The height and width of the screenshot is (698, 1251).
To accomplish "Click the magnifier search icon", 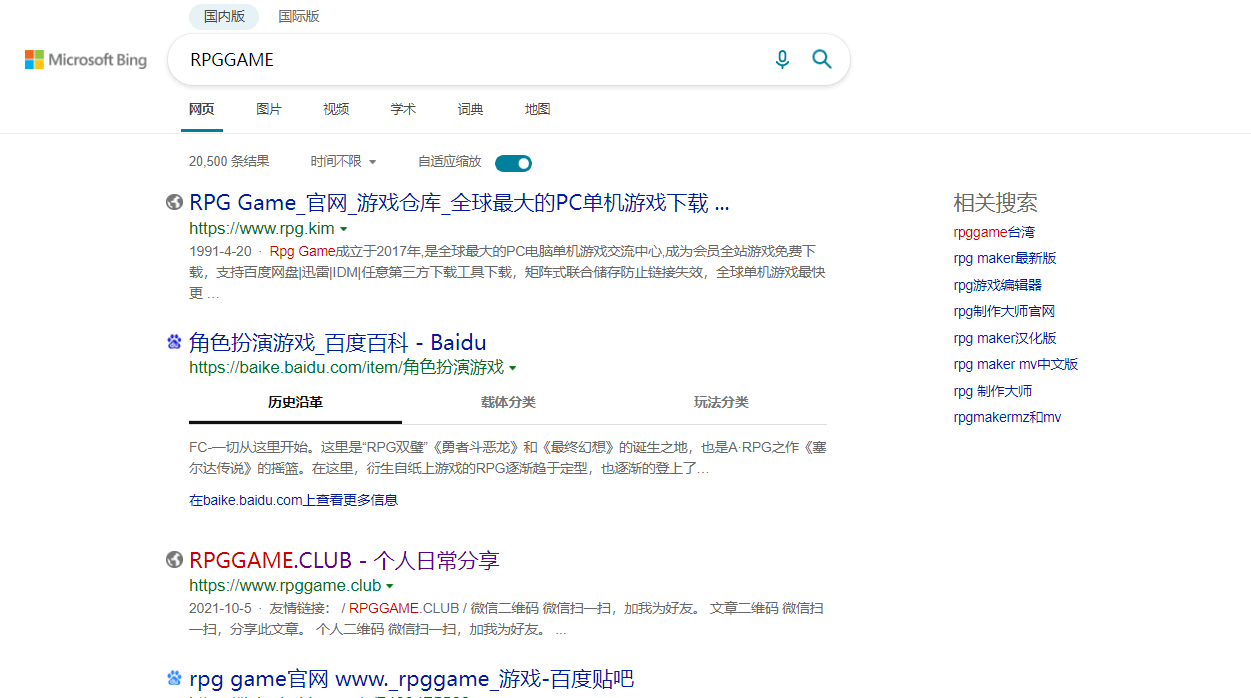I will click(x=821, y=59).
